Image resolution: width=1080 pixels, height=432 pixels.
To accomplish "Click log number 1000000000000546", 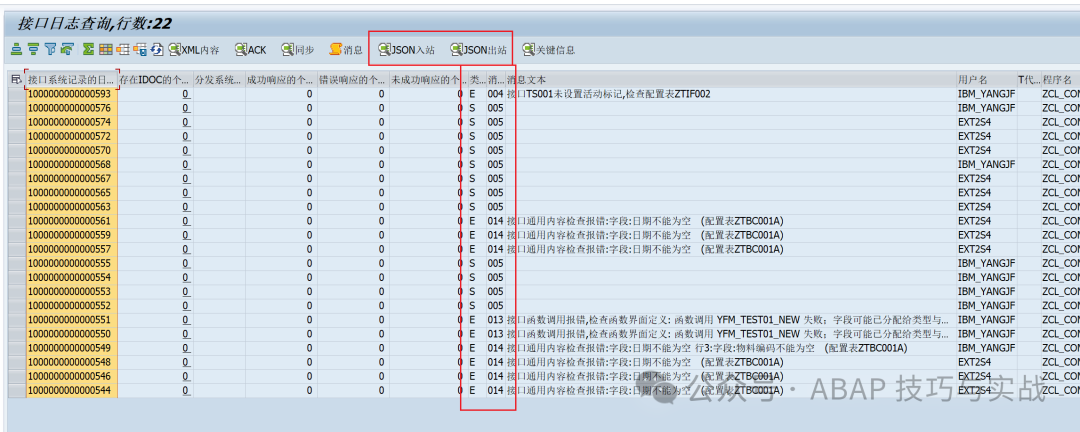I will (69, 376).
